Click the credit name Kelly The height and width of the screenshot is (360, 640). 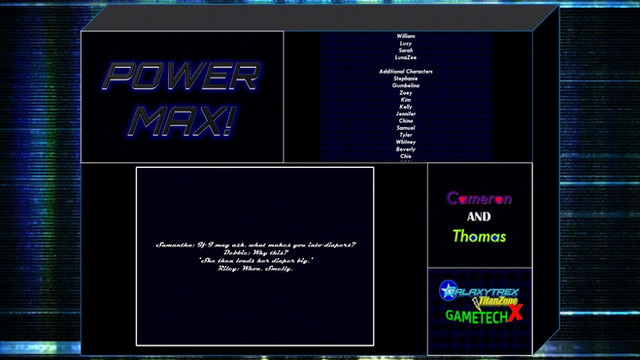click(406, 107)
